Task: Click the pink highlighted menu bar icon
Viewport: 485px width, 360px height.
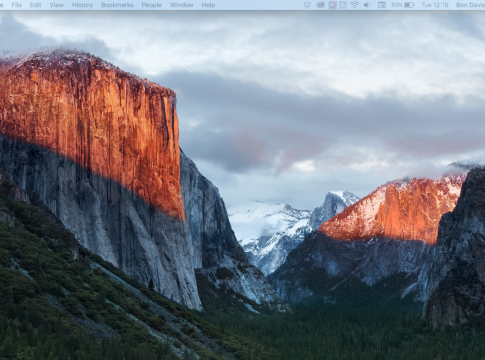Action: (332, 5)
